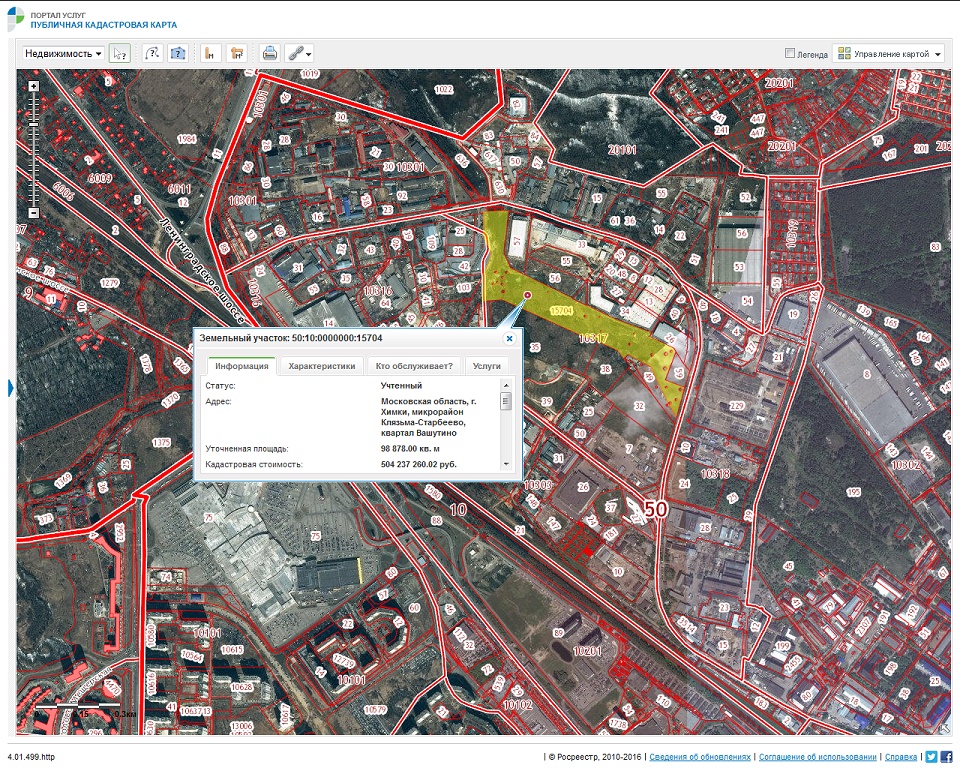The image size is (960, 768).
Task: Open the Недвижимость dropdown
Action: [x=63, y=54]
